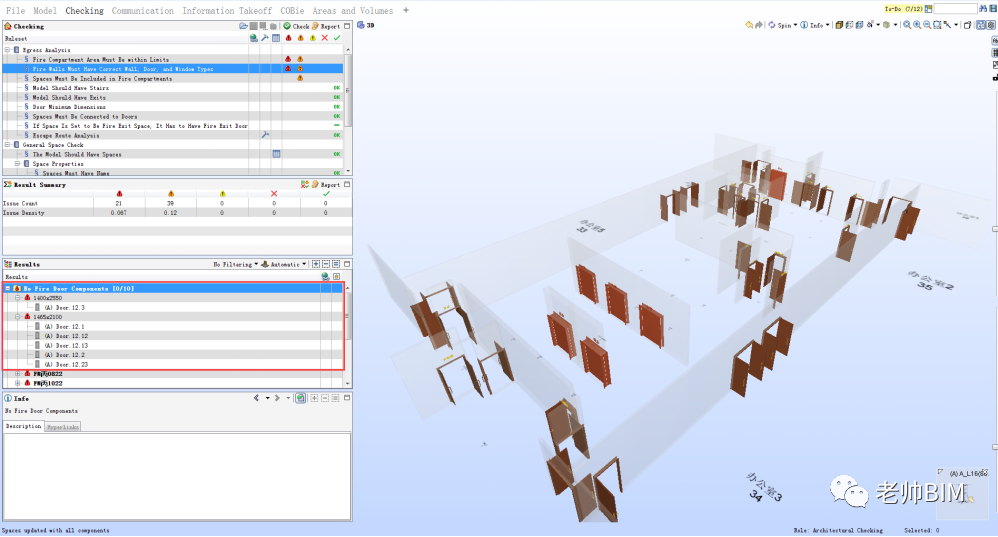This screenshot has height=537, width=998.
Task: Click the Zoom Out magnifier icon
Action: click(927, 25)
